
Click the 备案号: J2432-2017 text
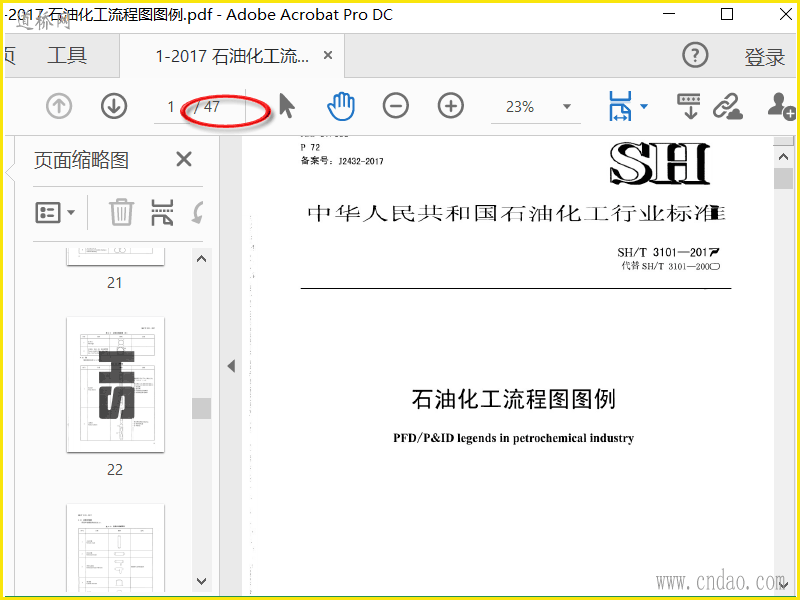tap(342, 161)
